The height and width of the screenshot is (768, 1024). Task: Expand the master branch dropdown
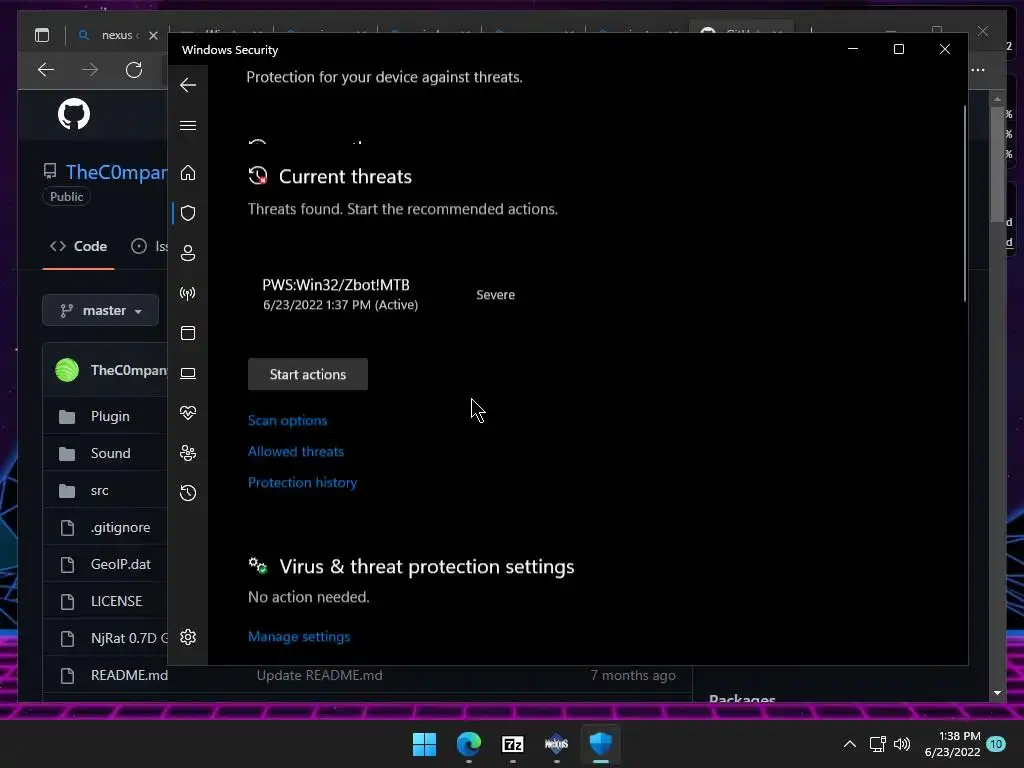[101, 310]
